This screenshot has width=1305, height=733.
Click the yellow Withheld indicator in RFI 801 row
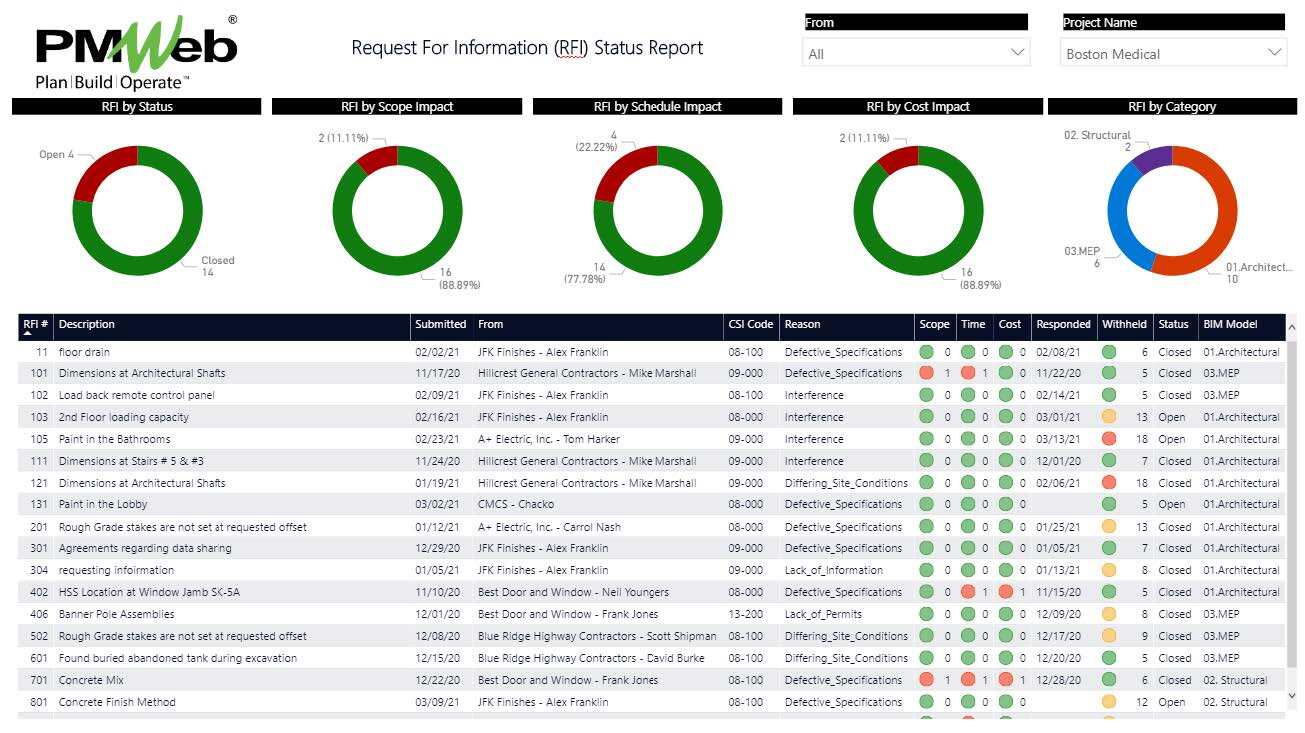click(x=1109, y=702)
